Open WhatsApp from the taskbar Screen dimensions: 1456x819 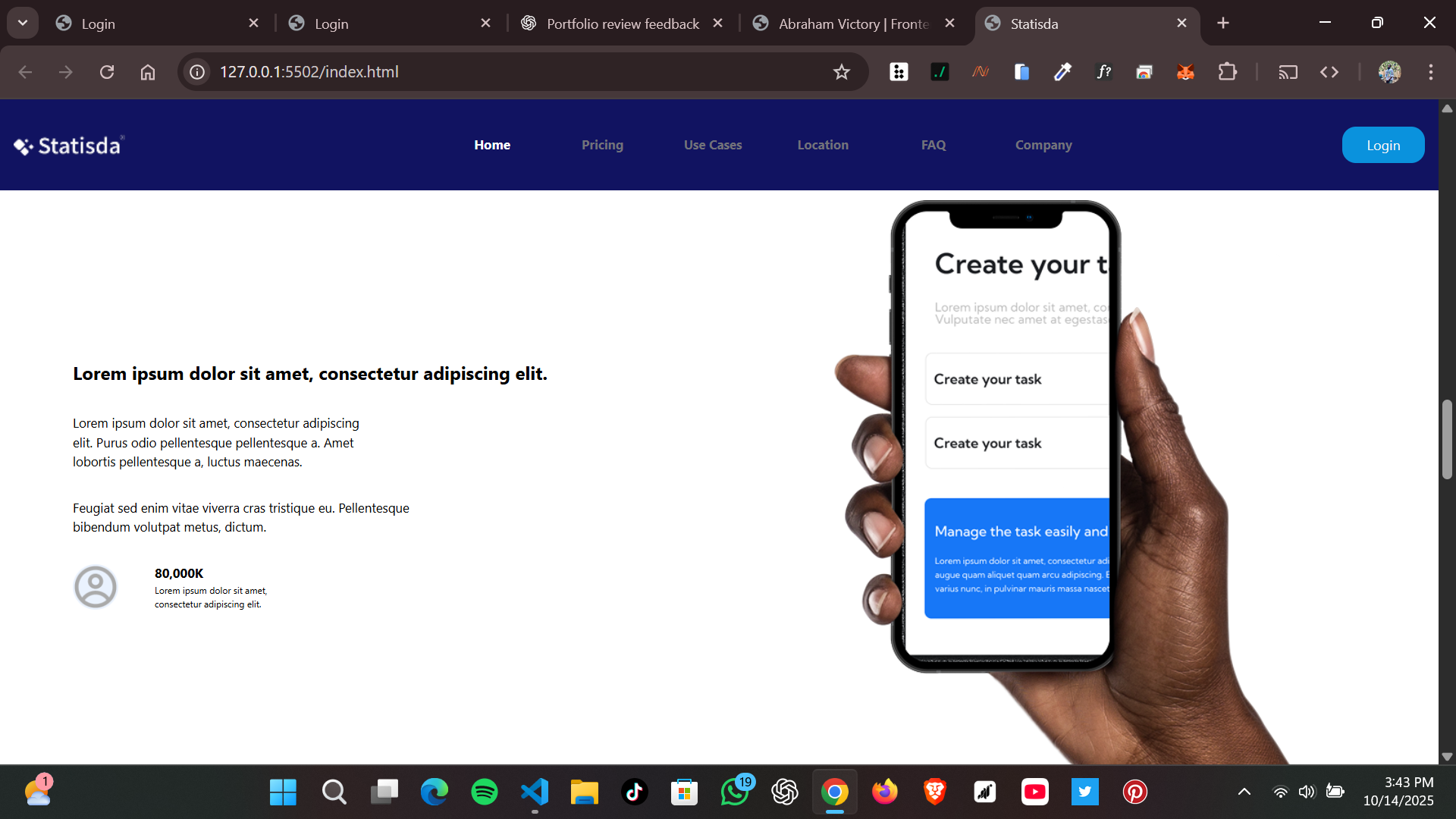(x=735, y=792)
